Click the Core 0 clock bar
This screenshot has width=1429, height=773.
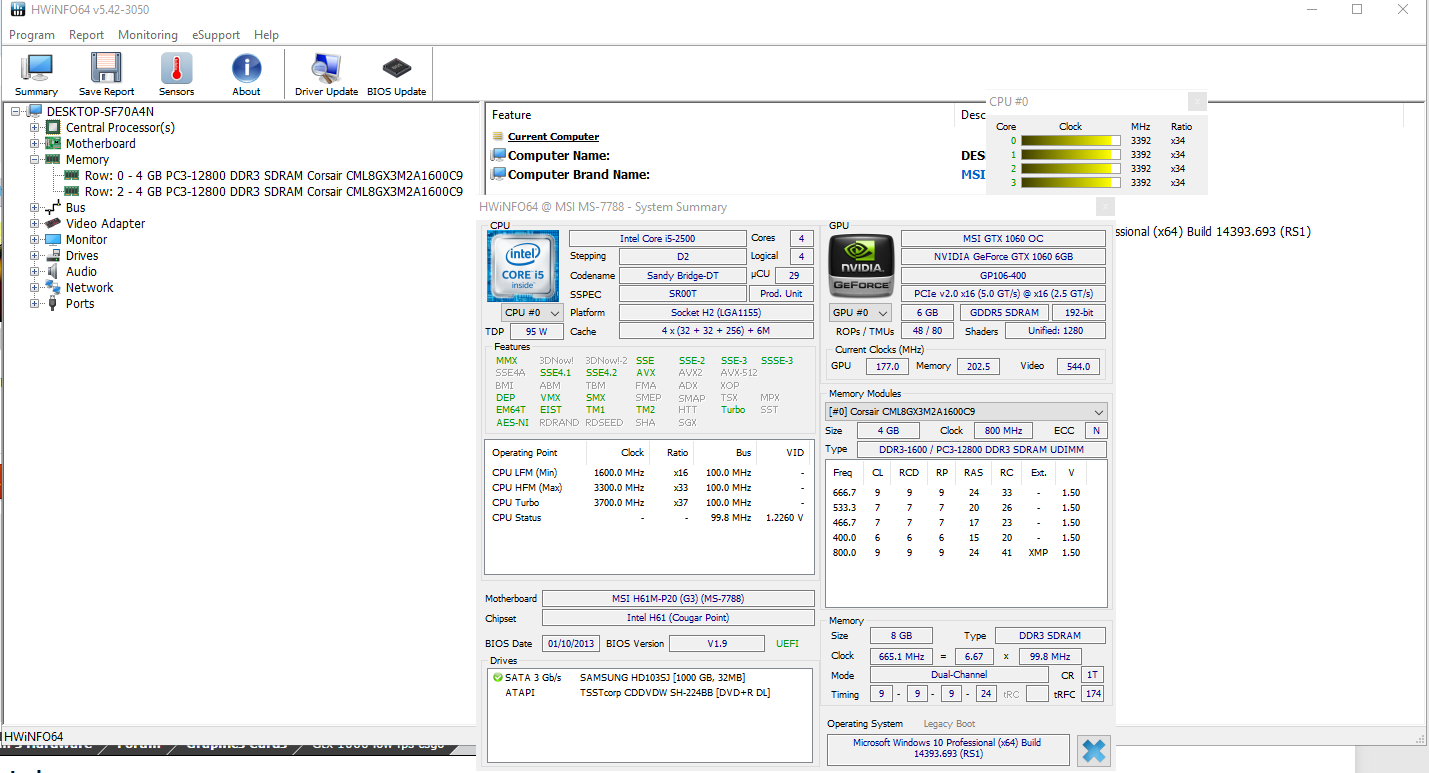coord(1070,141)
